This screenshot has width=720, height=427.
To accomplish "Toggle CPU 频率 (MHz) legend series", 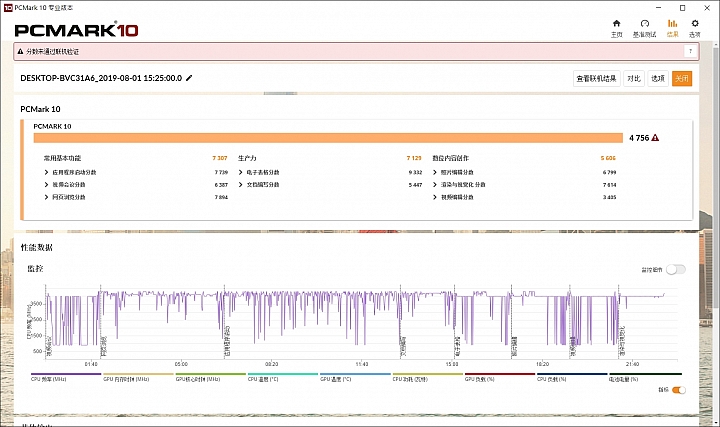I will [x=65, y=377].
